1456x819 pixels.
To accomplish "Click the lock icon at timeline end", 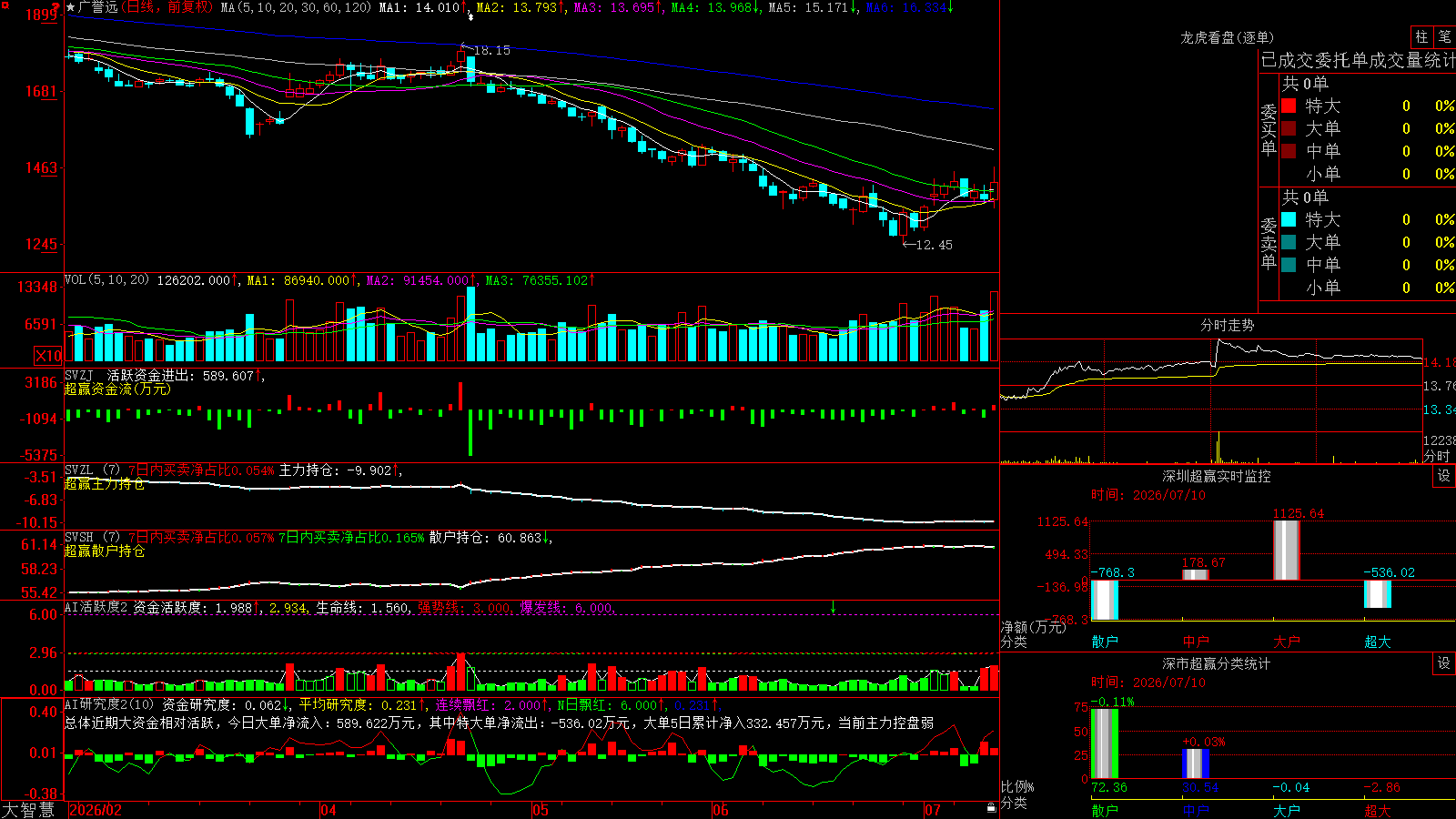I will click(x=992, y=808).
